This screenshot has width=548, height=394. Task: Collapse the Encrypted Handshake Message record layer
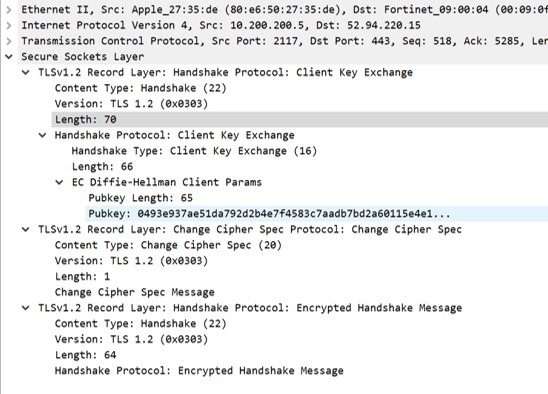(26, 308)
